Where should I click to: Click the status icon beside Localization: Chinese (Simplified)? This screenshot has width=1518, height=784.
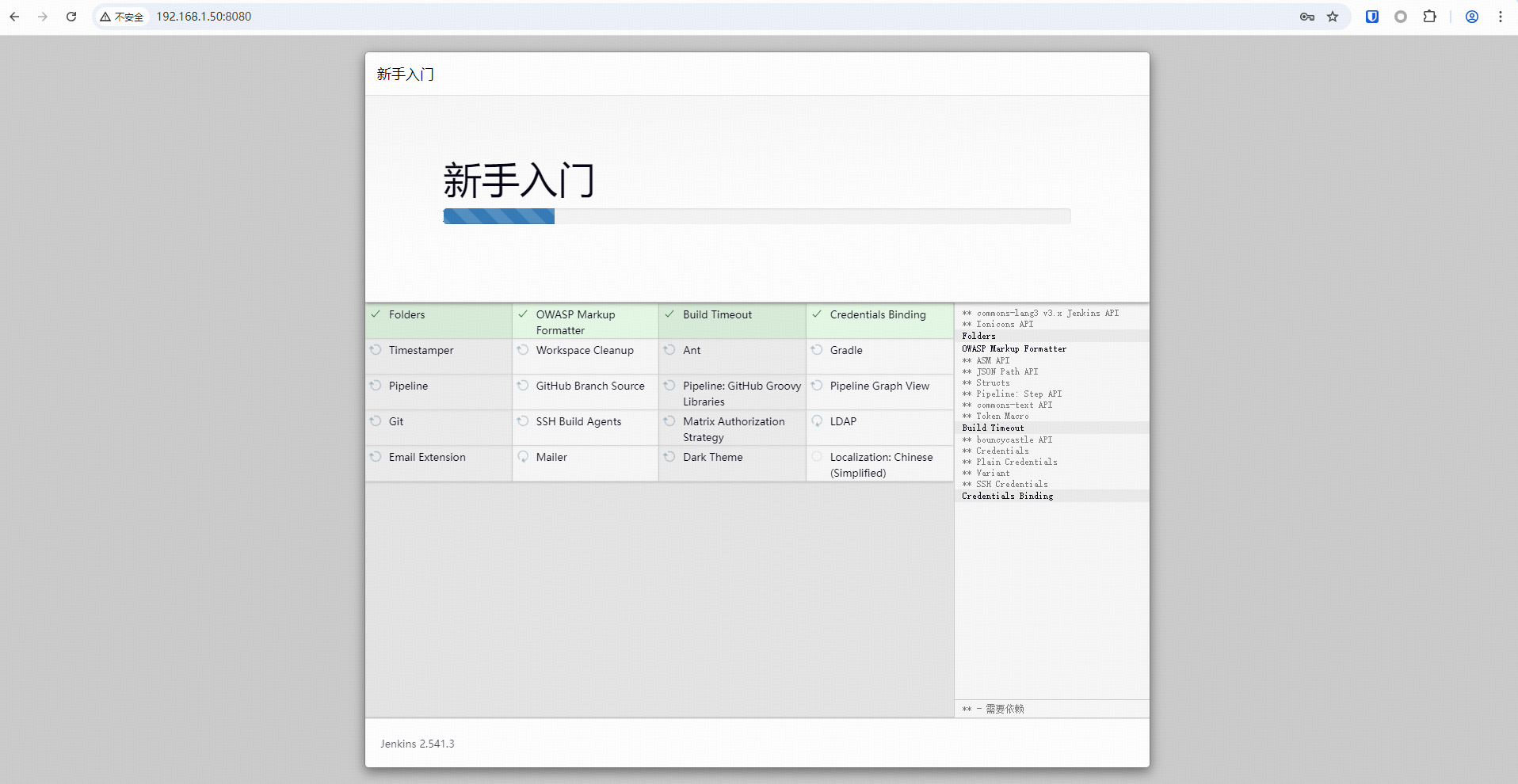[x=817, y=456]
